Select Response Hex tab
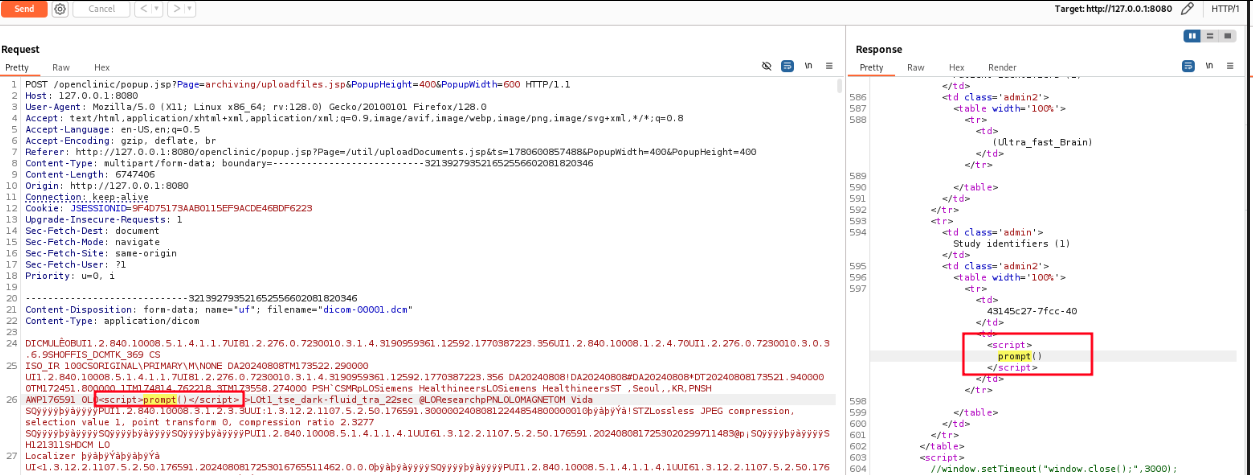 (957, 67)
